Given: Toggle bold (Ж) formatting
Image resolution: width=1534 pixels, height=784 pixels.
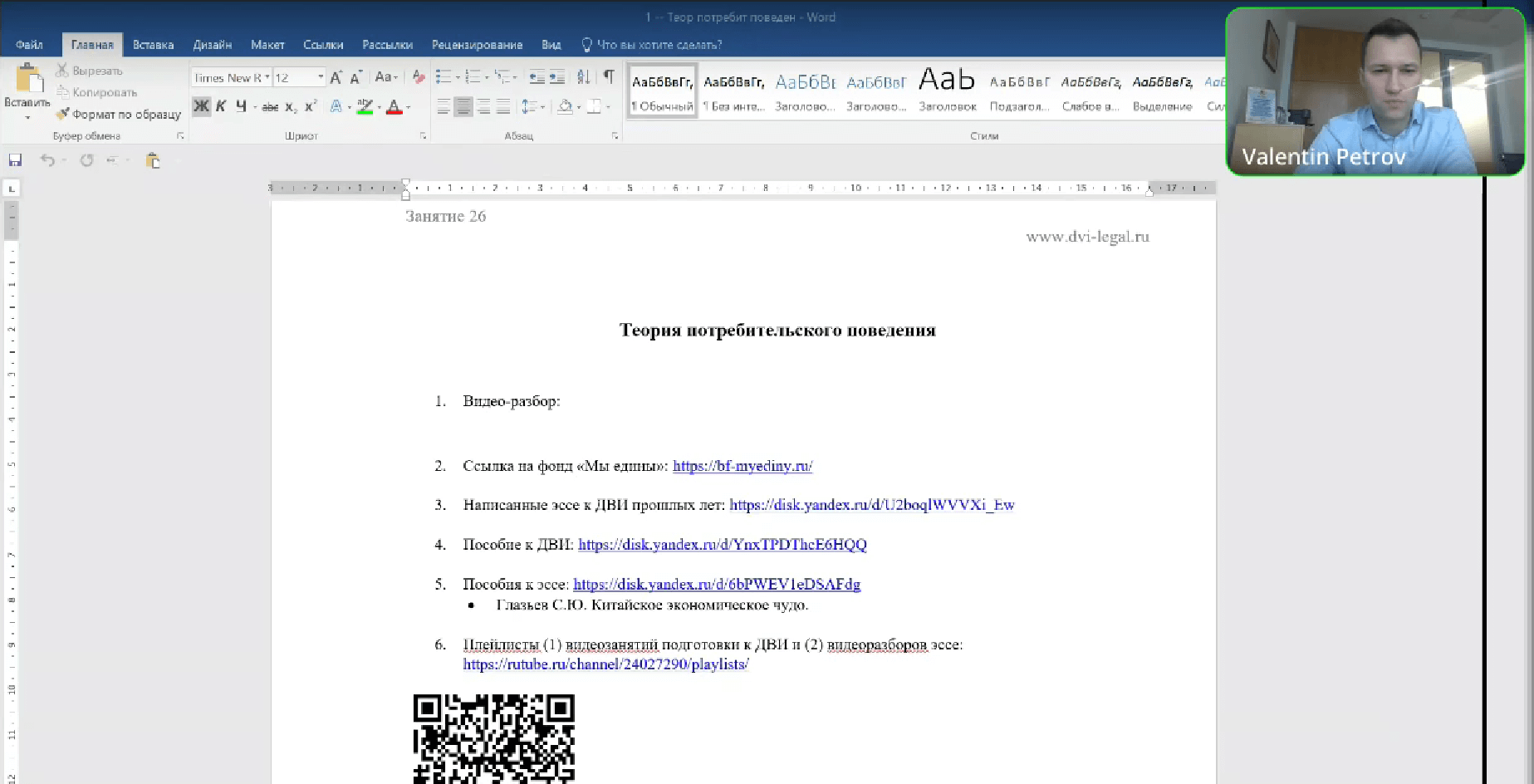Looking at the screenshot, I should (x=201, y=105).
